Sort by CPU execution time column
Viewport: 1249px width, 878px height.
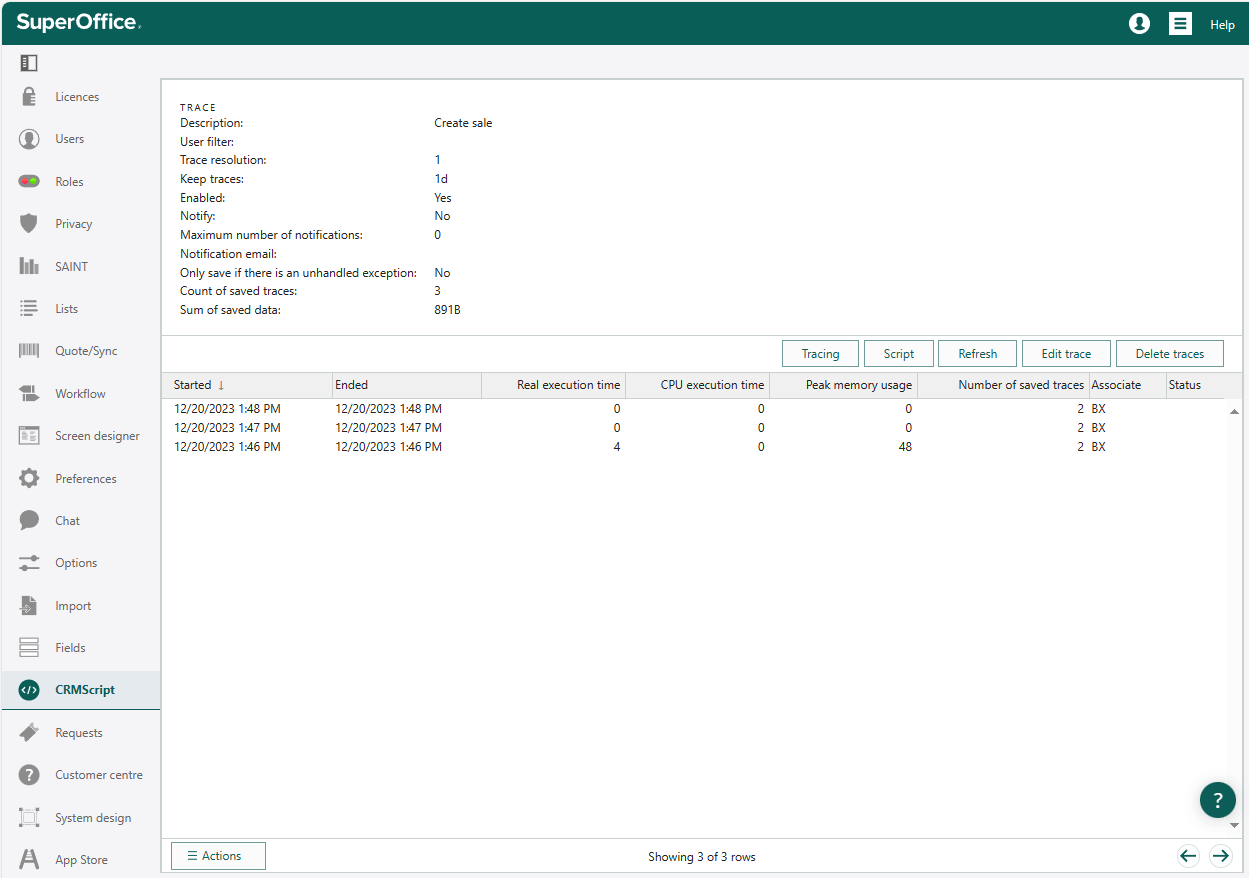click(x=698, y=385)
